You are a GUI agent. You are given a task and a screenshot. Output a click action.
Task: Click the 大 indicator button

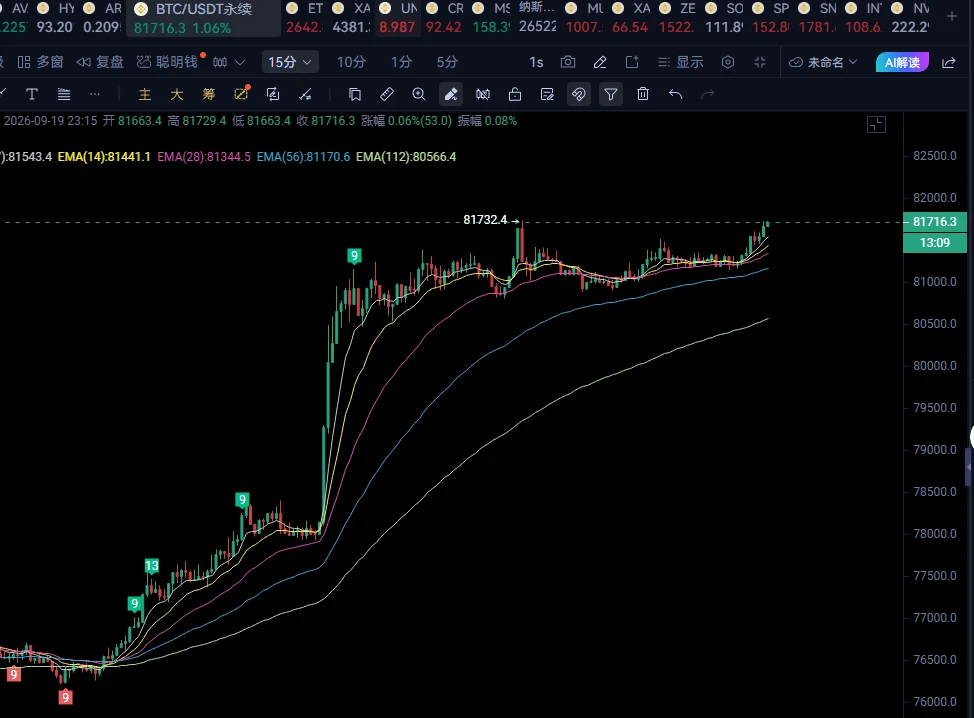pos(177,94)
